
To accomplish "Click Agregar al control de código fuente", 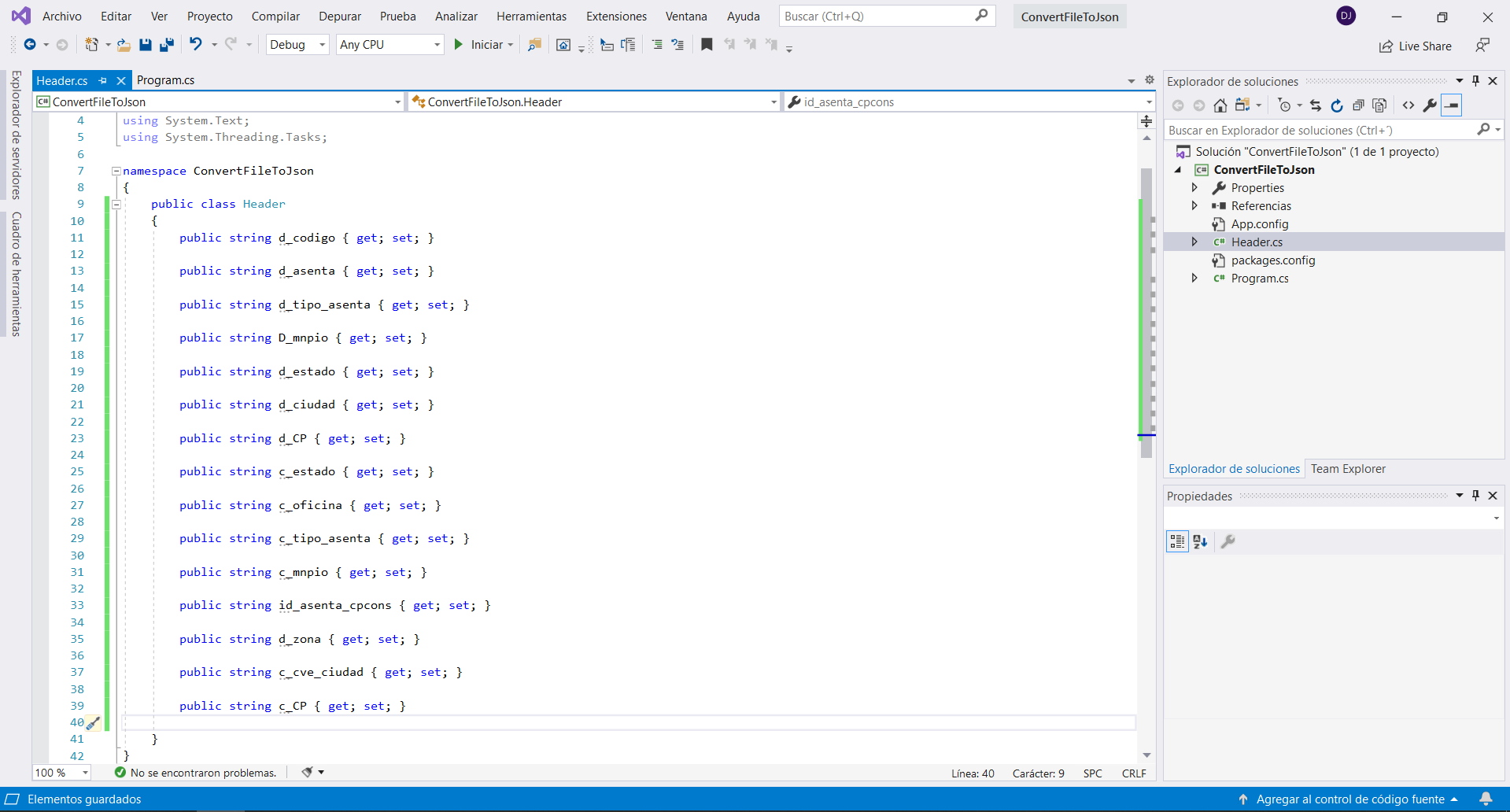I will coord(1349,799).
